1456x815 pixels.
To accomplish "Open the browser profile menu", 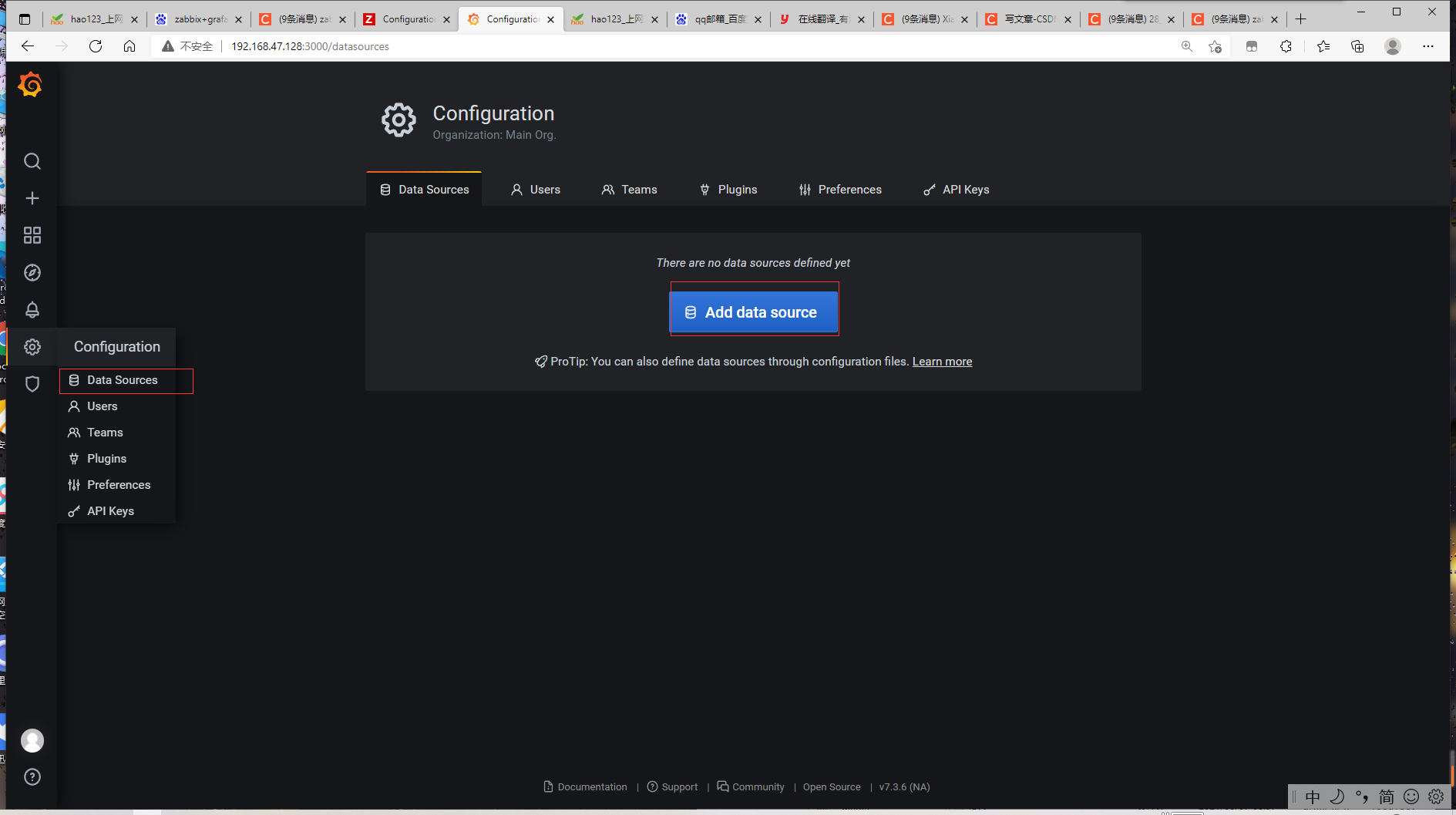I will point(1393,46).
